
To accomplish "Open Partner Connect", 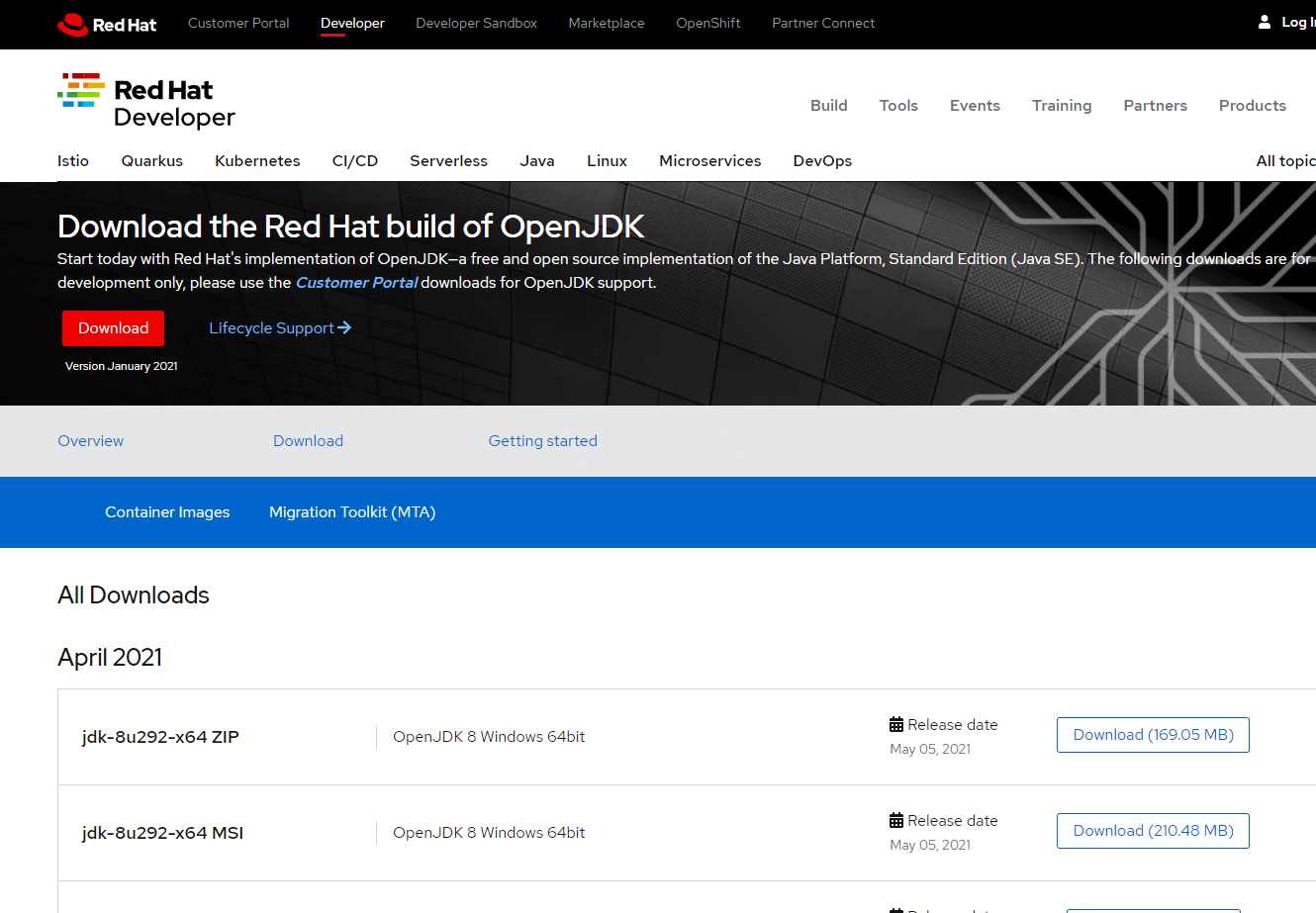I will pyautogui.click(x=823, y=23).
